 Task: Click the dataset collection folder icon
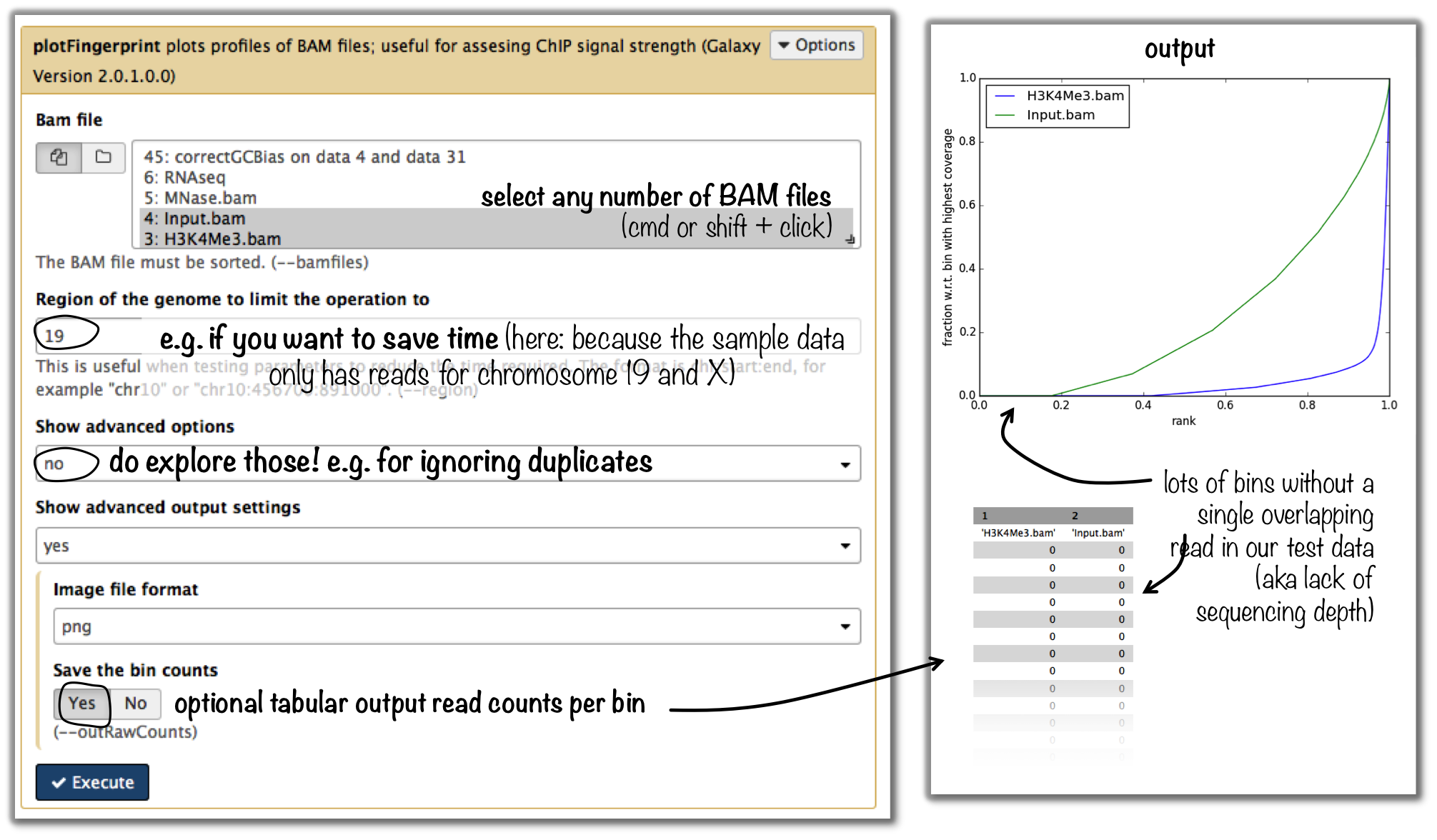(x=104, y=157)
